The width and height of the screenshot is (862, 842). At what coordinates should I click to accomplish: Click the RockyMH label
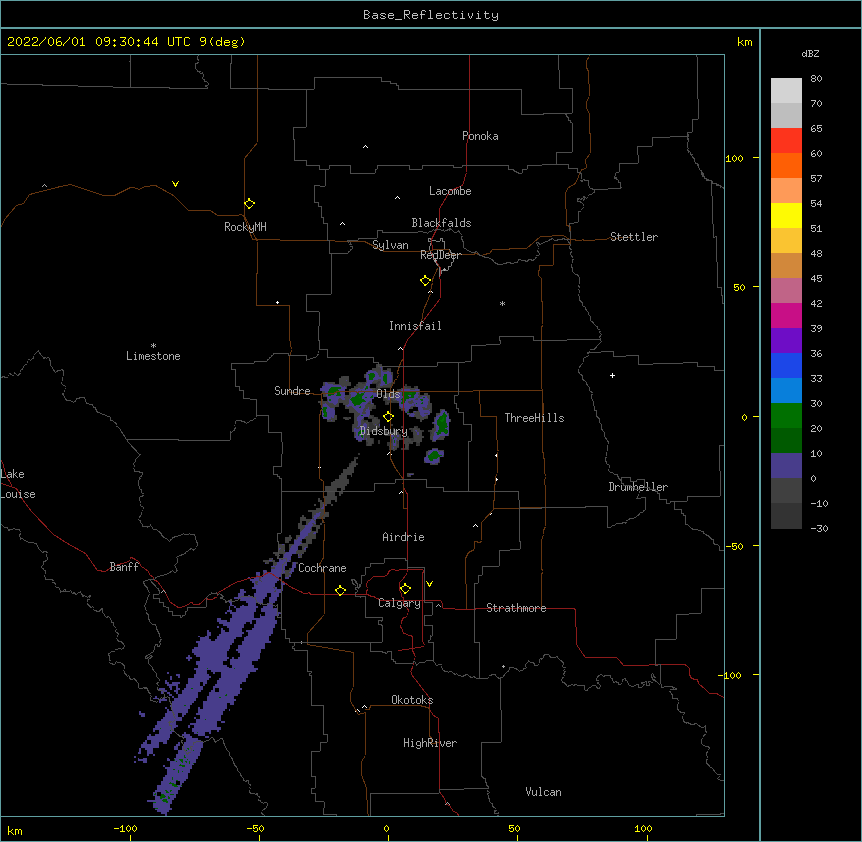point(245,227)
